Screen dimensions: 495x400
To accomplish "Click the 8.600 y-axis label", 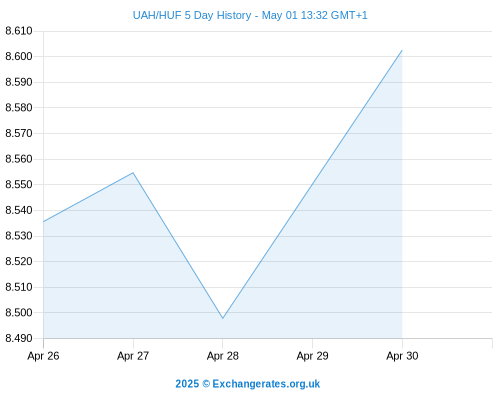I will [19, 56].
